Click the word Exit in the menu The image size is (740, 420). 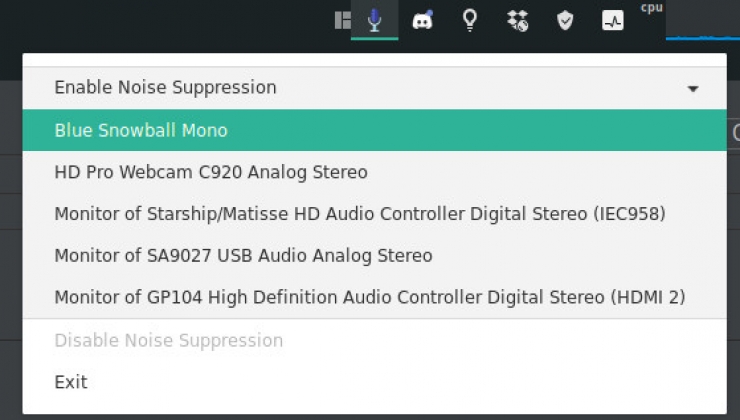point(71,382)
